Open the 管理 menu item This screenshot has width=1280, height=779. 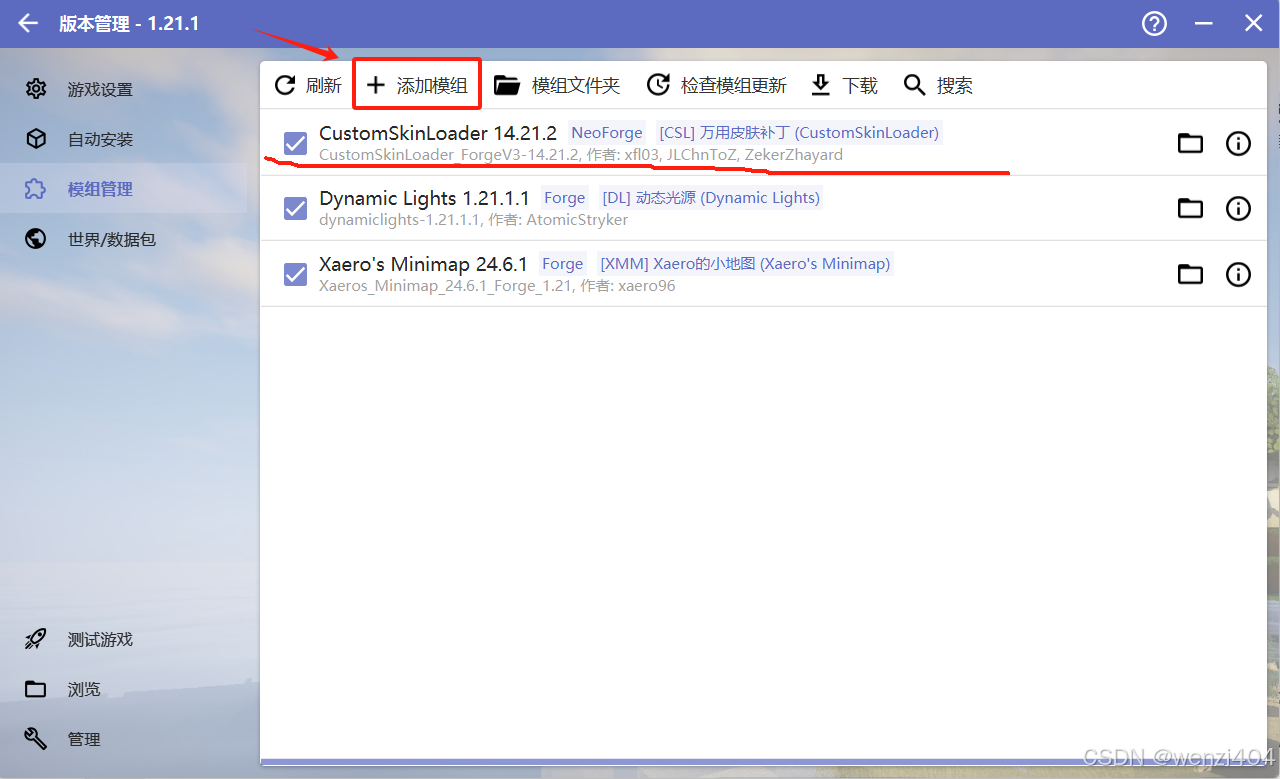coord(123,739)
